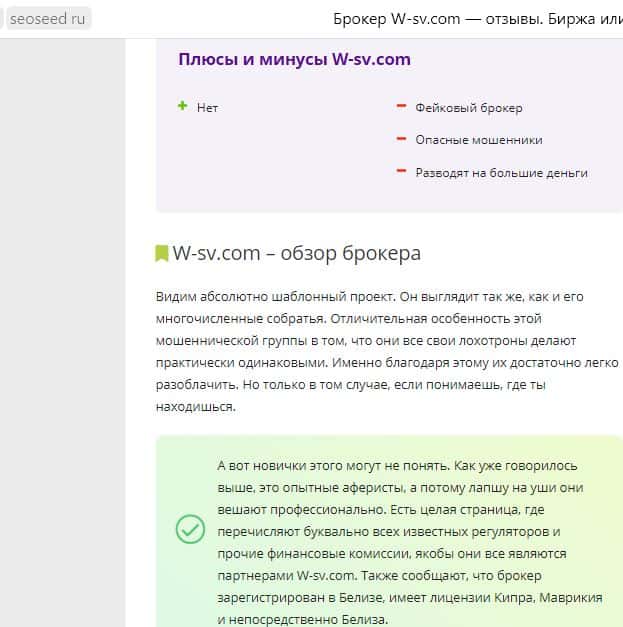Click line starting 'партнерами W-sv.com'
623x627 pixels.
pyautogui.click(x=379, y=576)
